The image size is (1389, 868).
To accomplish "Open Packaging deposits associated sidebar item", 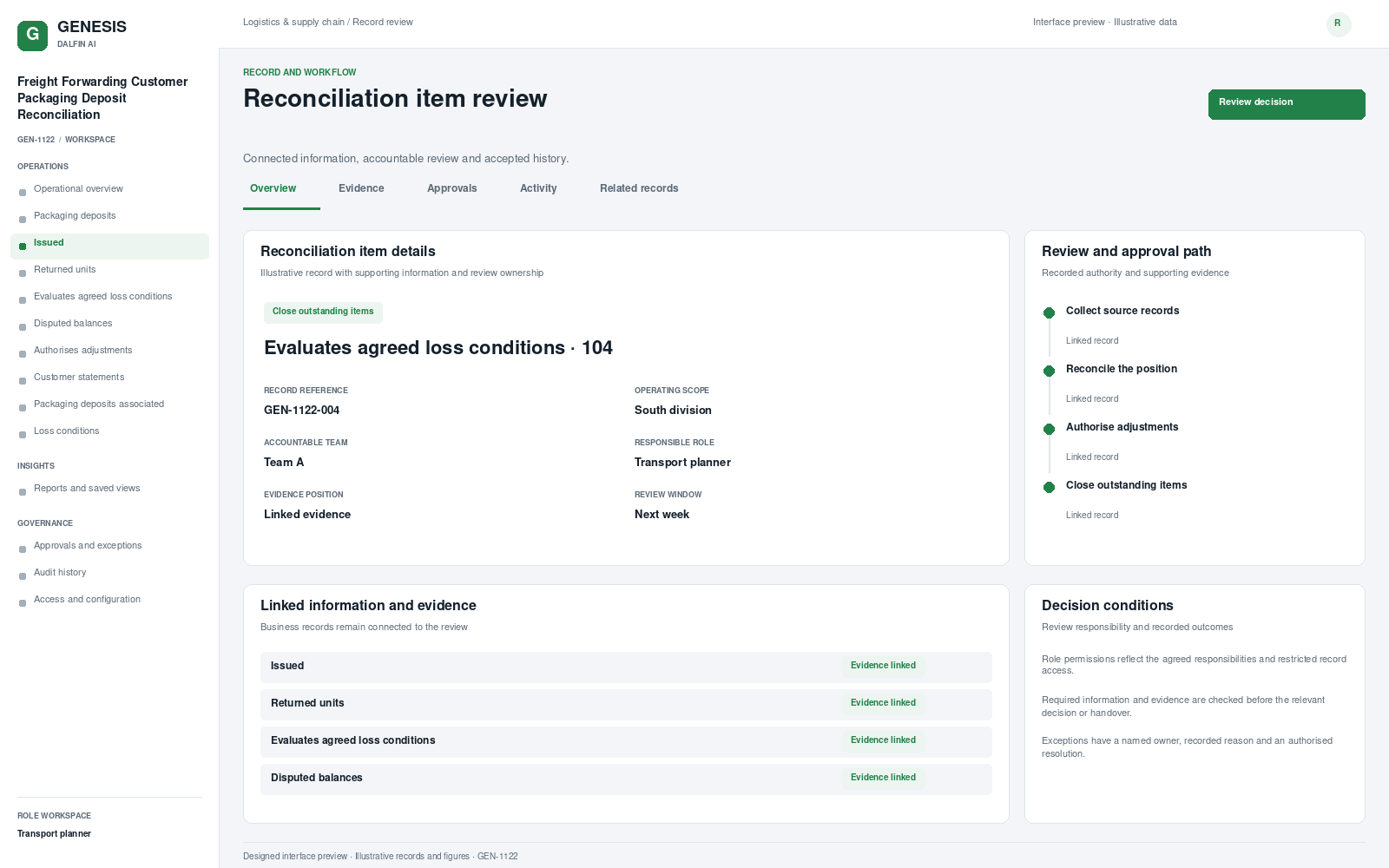I will point(109,404).
